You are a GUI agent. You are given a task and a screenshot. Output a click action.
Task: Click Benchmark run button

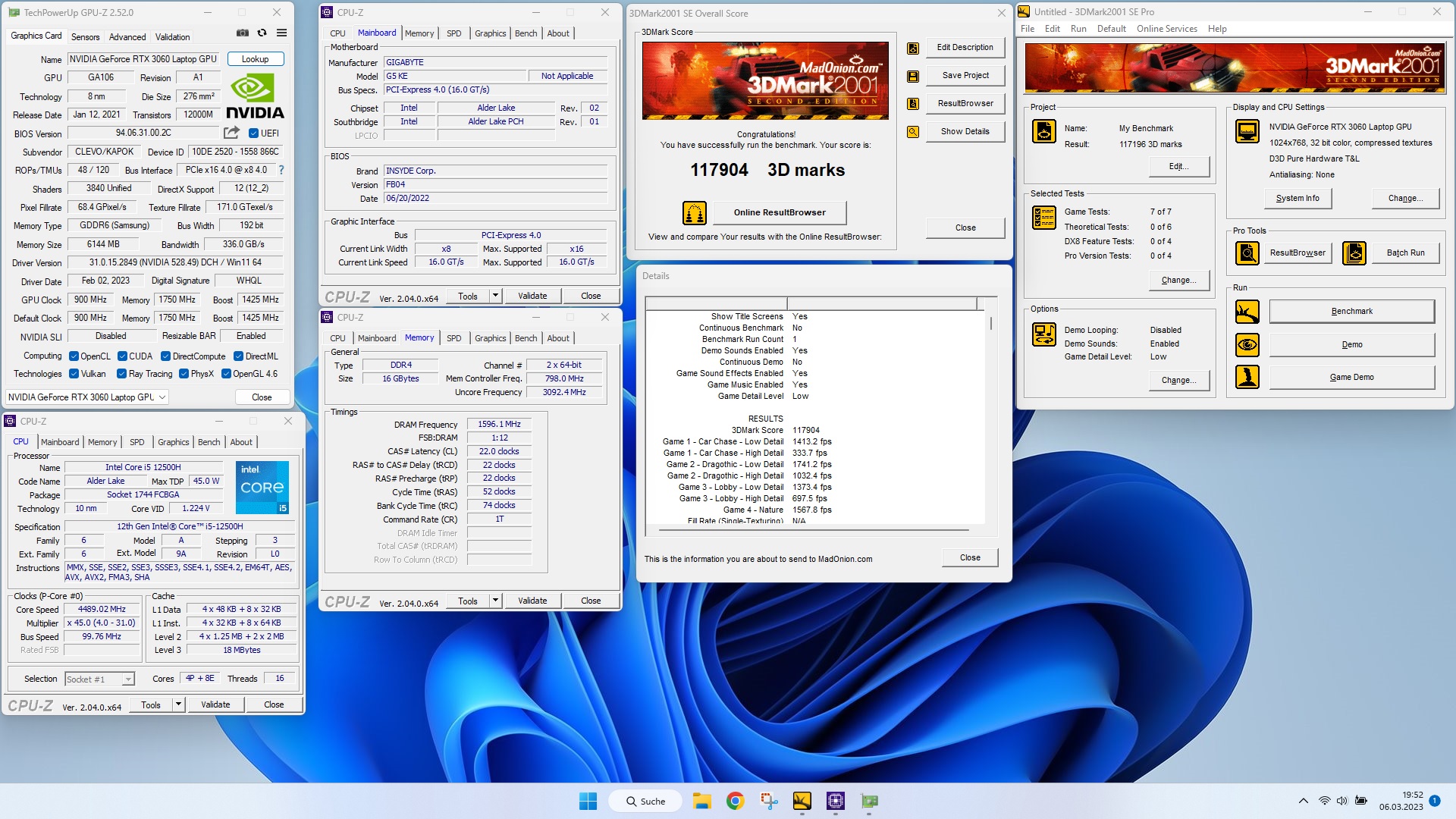1352,312
